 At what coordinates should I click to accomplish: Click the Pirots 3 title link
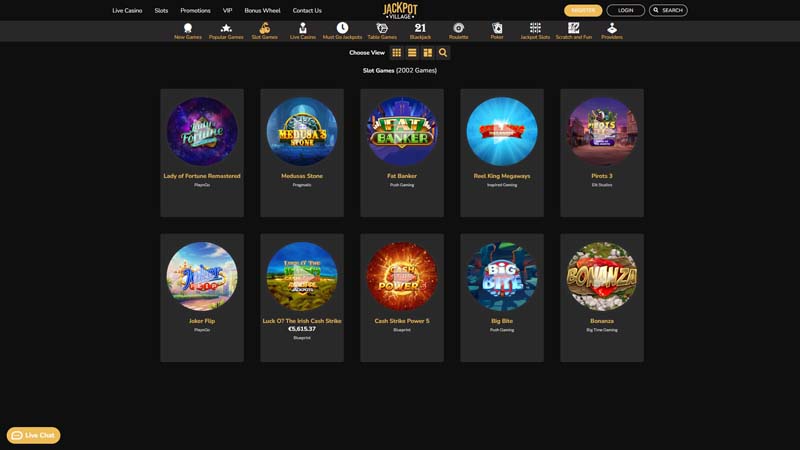(602, 176)
